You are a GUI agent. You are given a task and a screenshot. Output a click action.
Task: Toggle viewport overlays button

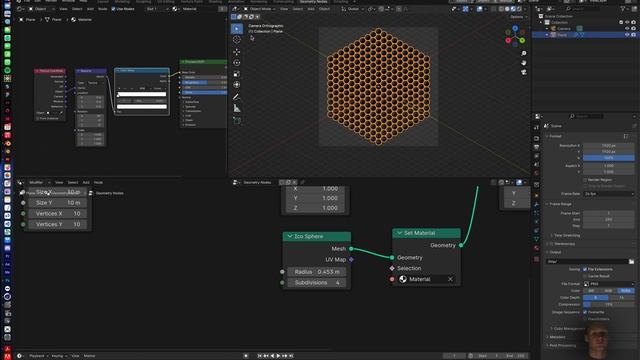(x=480, y=9)
